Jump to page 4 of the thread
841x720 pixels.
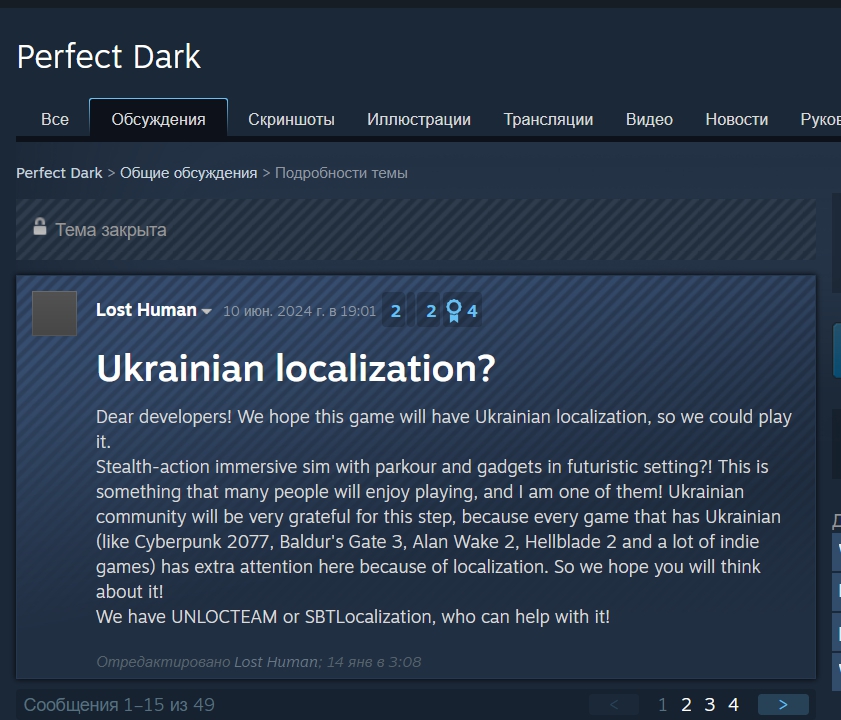pos(733,704)
